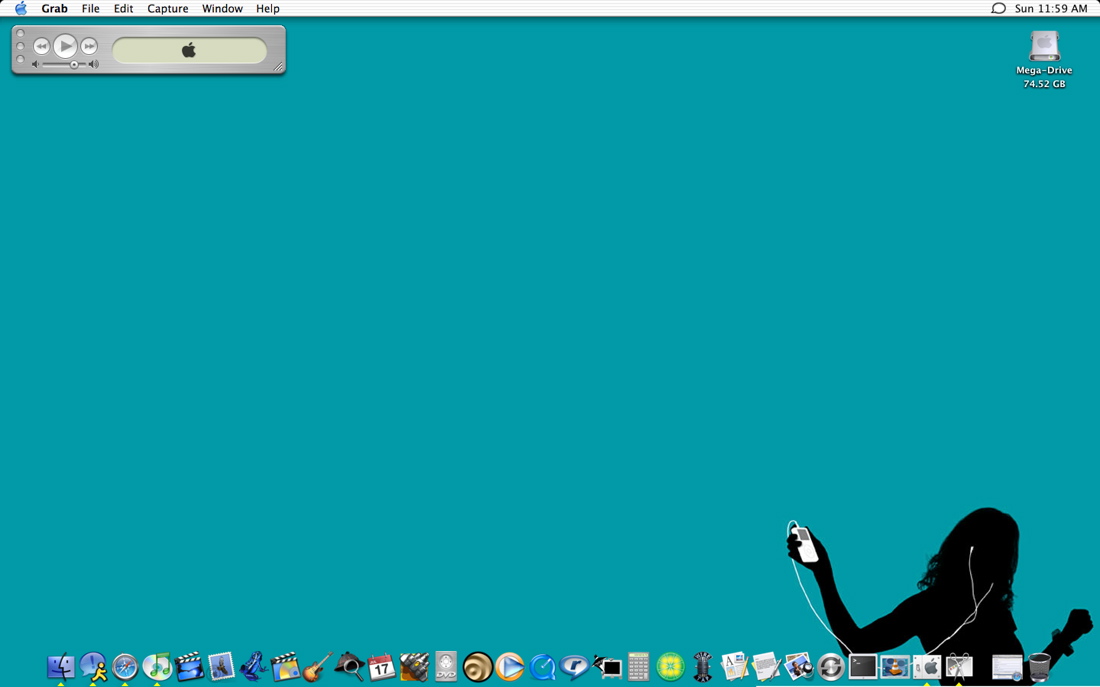Open iCal calendar icon showing 17
The image size is (1100, 687).
[x=382, y=667]
